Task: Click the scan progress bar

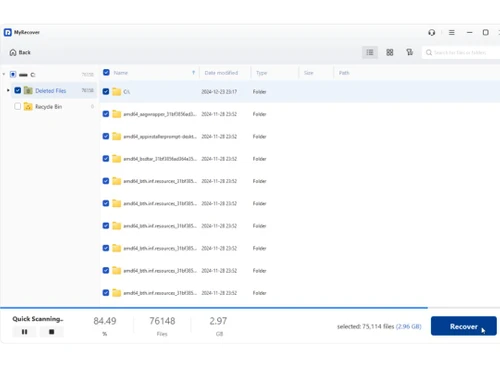Action: tap(250, 308)
